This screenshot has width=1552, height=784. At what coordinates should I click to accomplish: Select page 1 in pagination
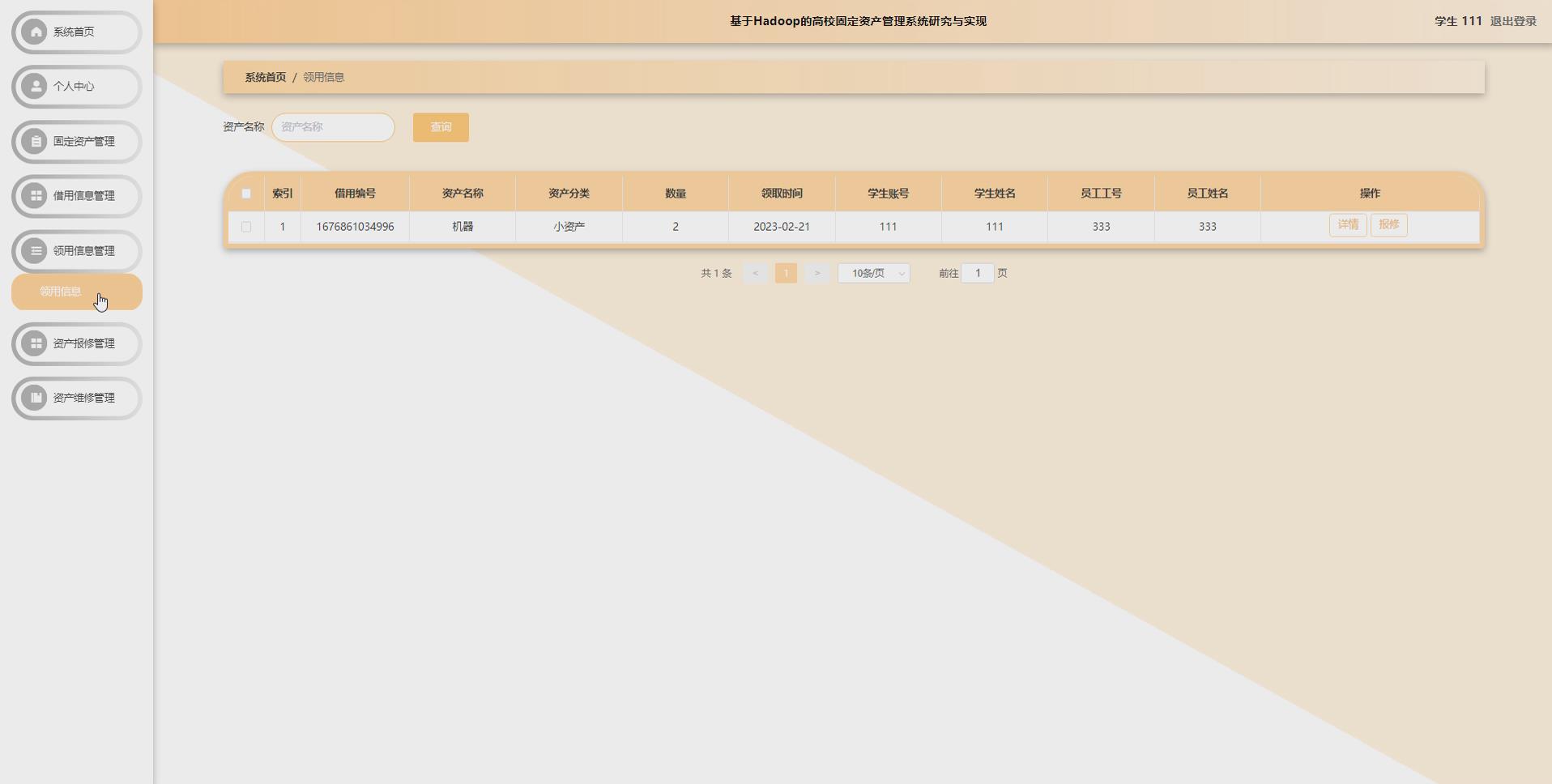(785, 273)
